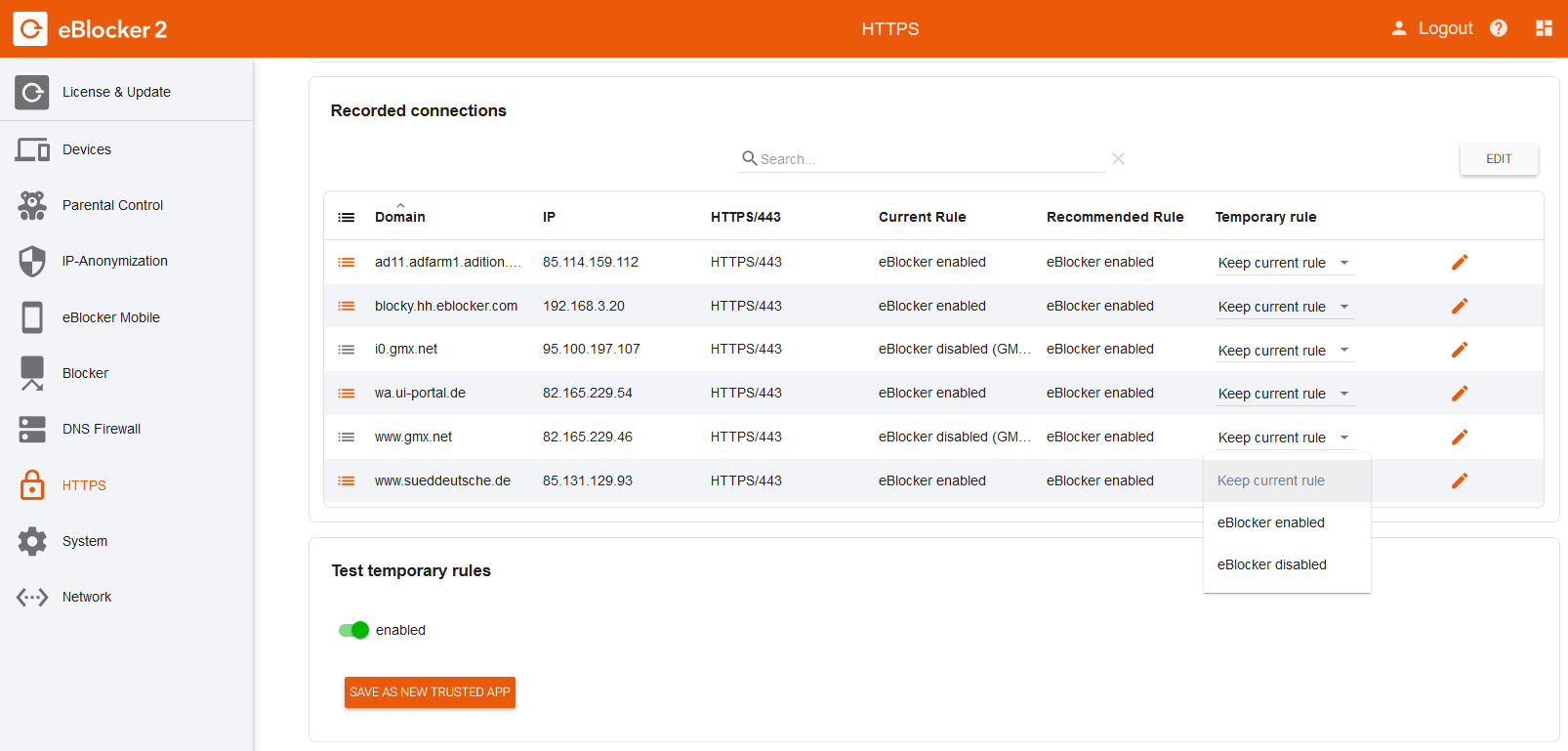Click the list icon for www.gmx.net row
This screenshot has height=751, width=1568.
pos(347,438)
